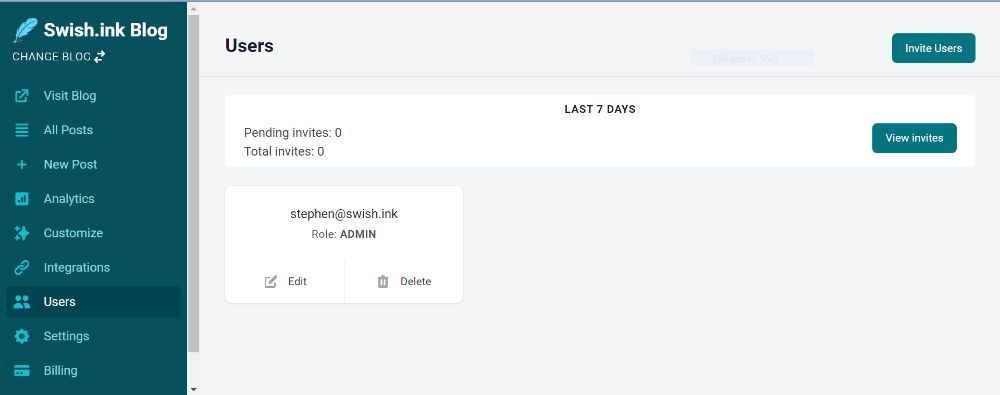This screenshot has height=395, width=1000.
Task: Open the Analytics menu item
Action: coord(94,199)
